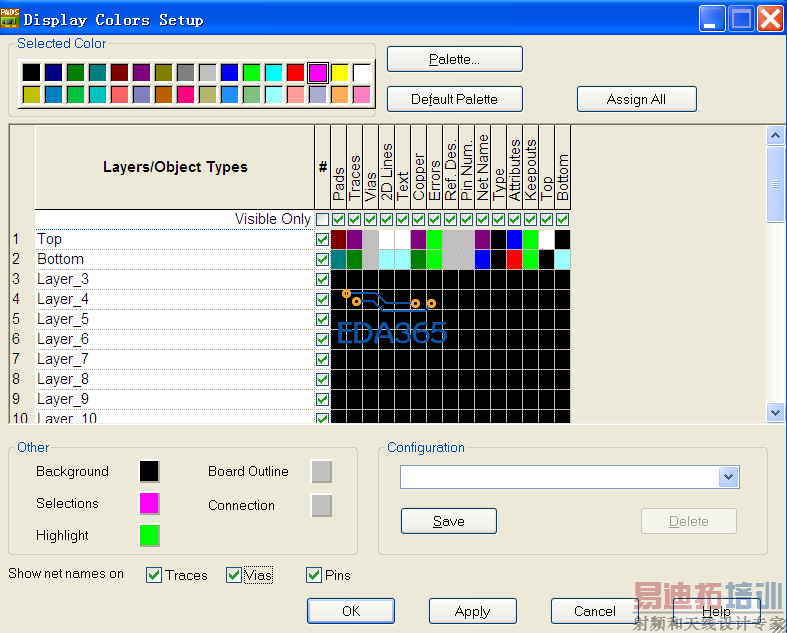Change the Highlight color swatch
This screenshot has height=633, width=787.
[x=149, y=536]
